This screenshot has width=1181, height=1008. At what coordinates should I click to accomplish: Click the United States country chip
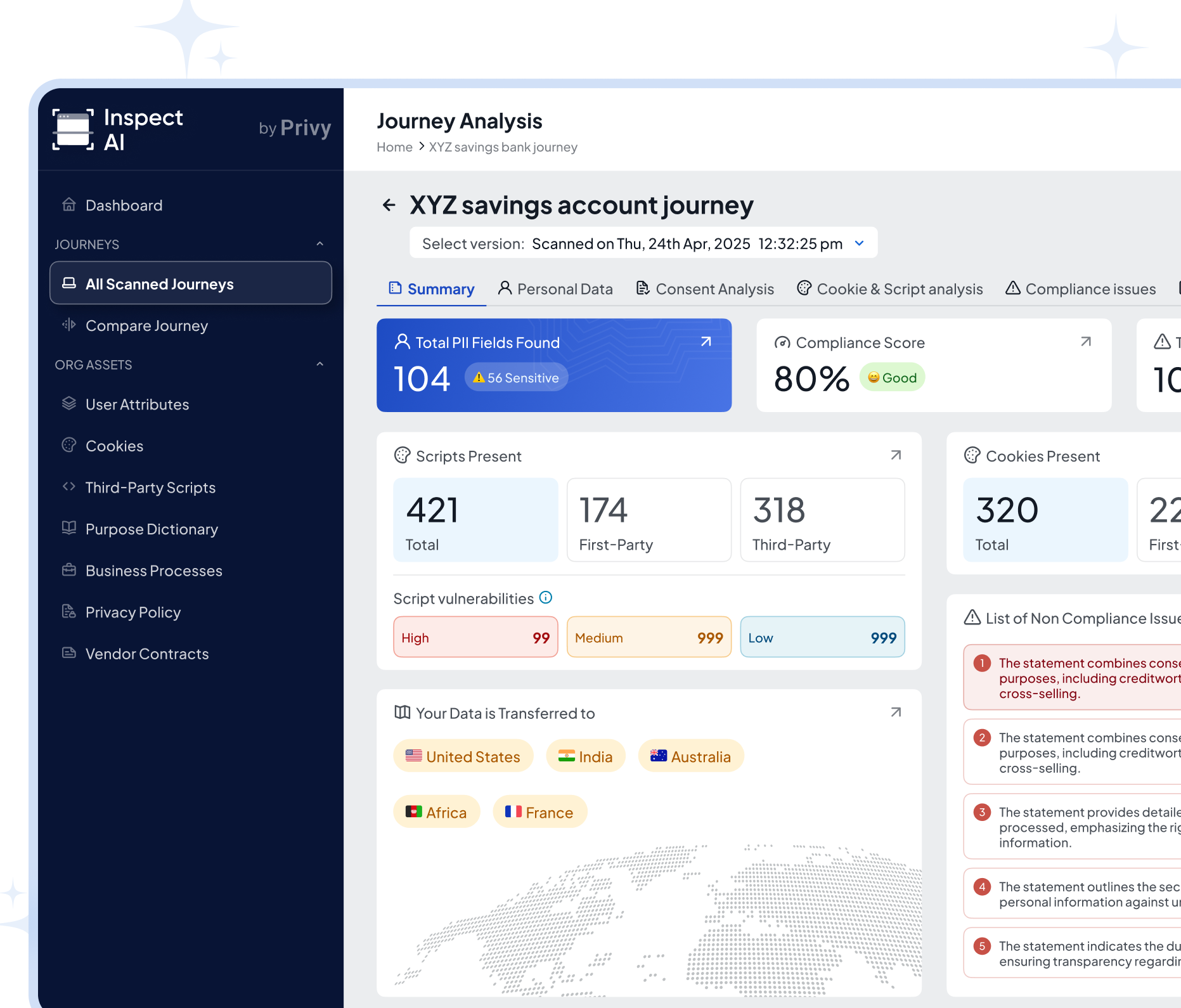click(x=463, y=756)
